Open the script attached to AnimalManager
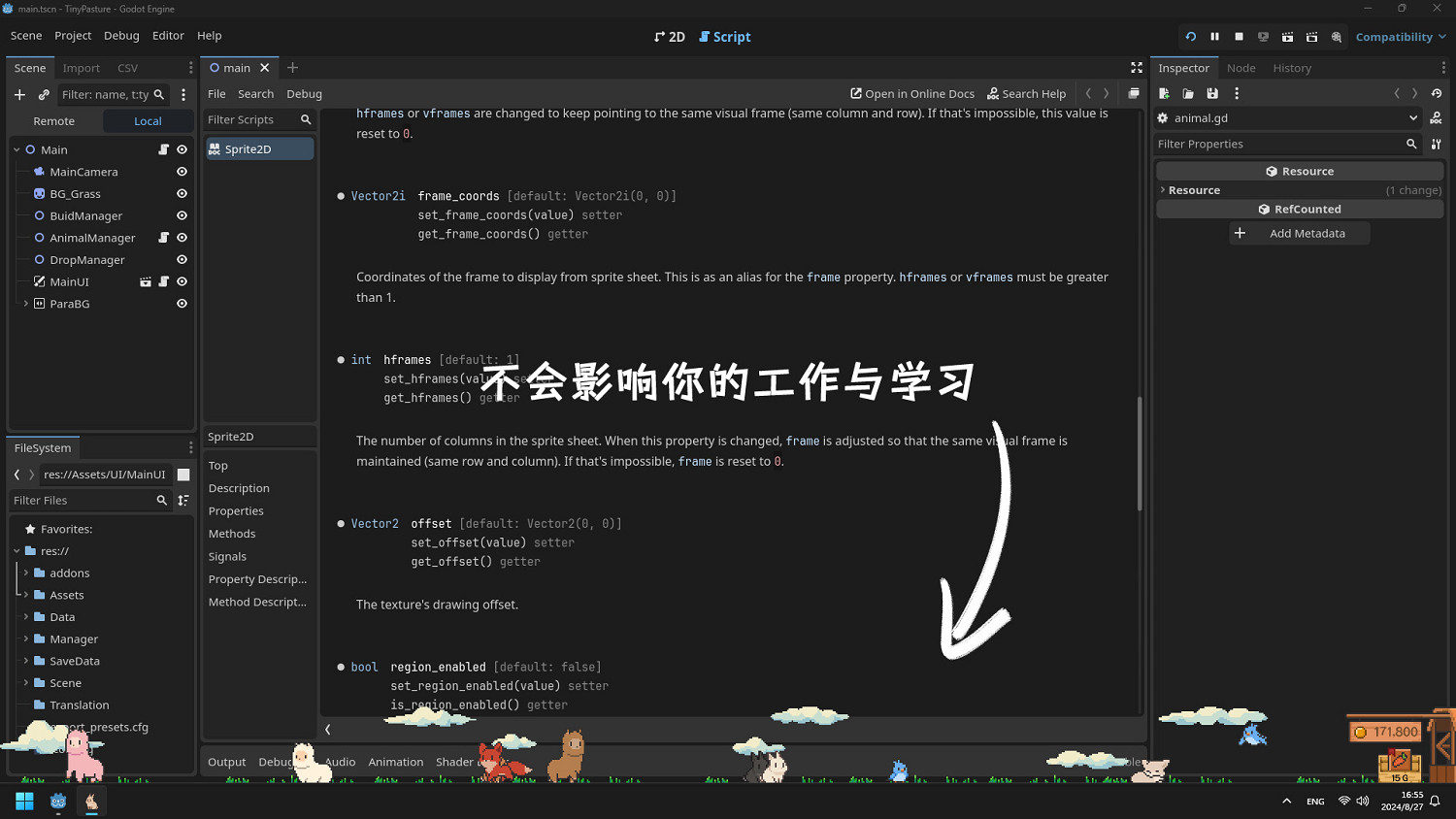 tap(163, 238)
